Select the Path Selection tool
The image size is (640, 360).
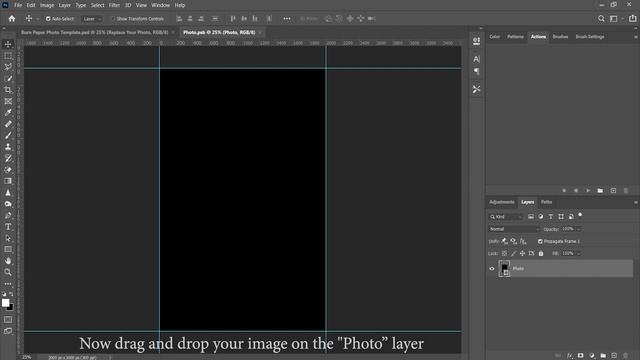pyautogui.click(x=8, y=238)
